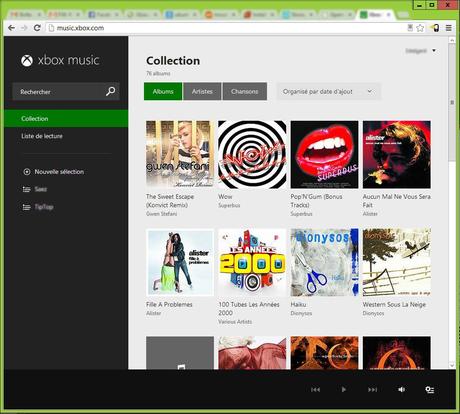Bookmark the page with the star icon

[420, 28]
